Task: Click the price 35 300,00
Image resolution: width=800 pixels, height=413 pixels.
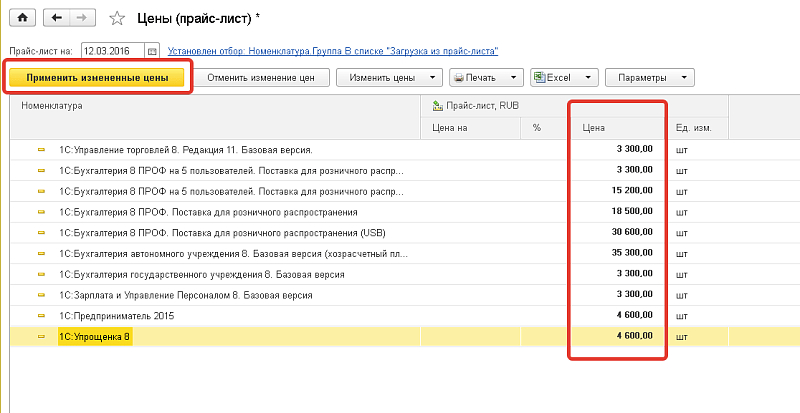Action: tap(632, 253)
